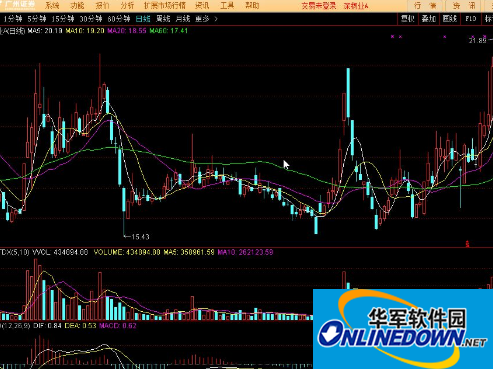Open the 扩展市场行情 menu
The height and width of the screenshot is (369, 493).
click(x=165, y=5)
